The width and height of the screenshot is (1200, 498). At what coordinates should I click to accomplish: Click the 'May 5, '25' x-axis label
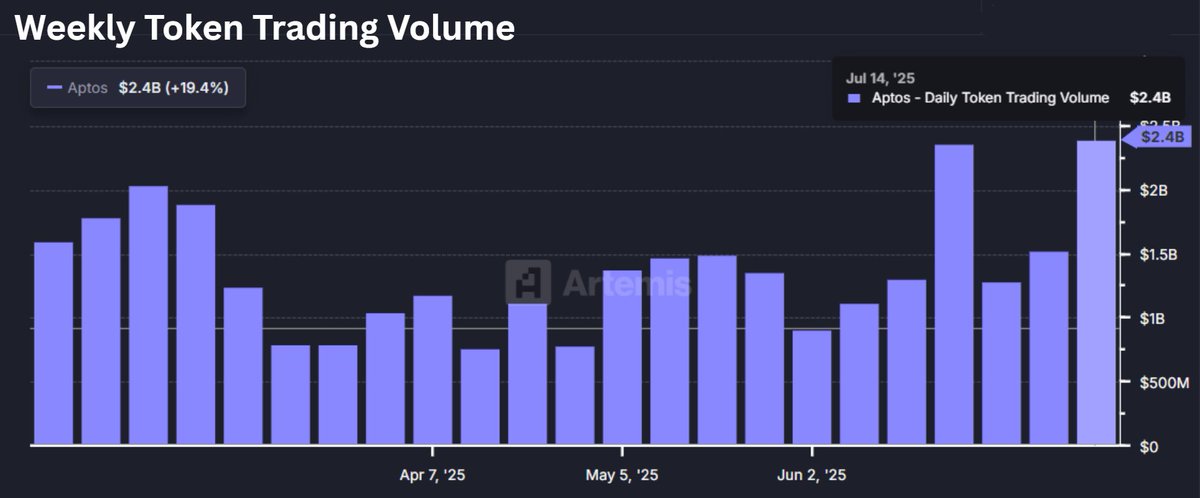[x=622, y=476]
